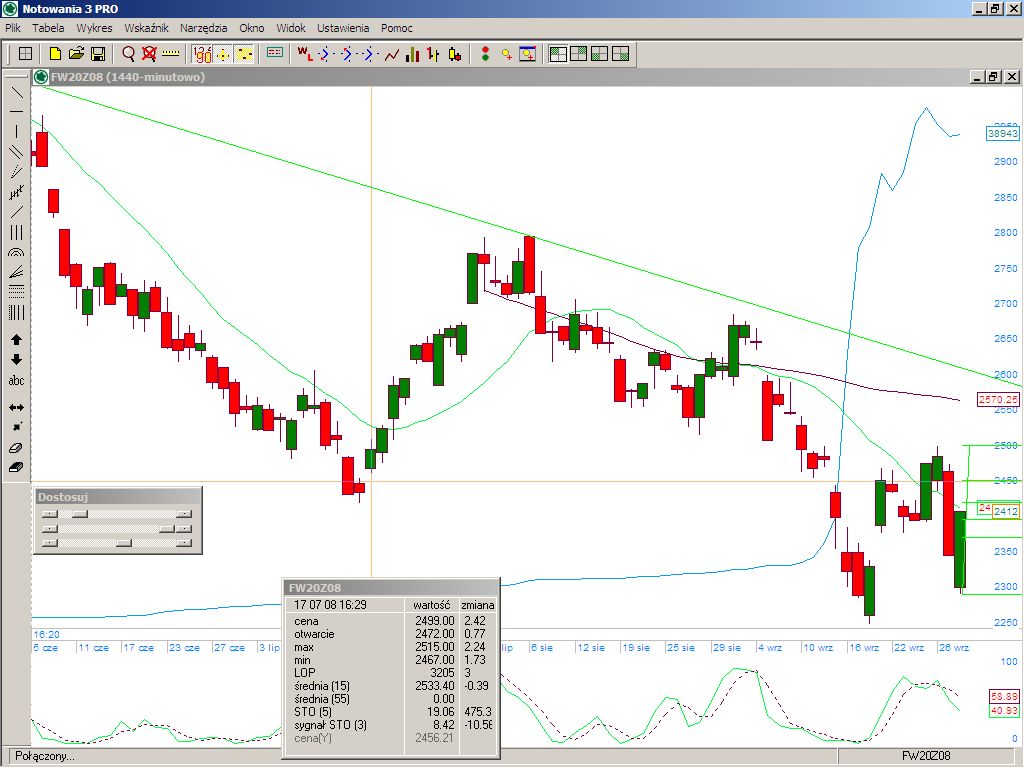Click the window magnifier plus icon
This screenshot has height=768, width=1024.
tap(528, 54)
